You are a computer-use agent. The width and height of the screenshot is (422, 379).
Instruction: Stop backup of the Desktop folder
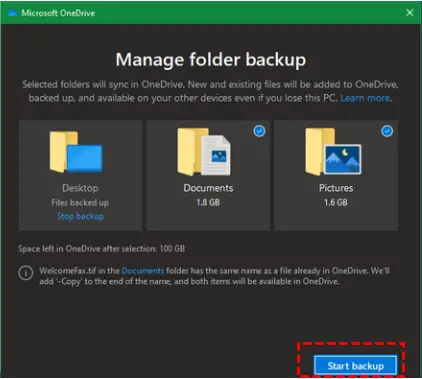[80, 216]
